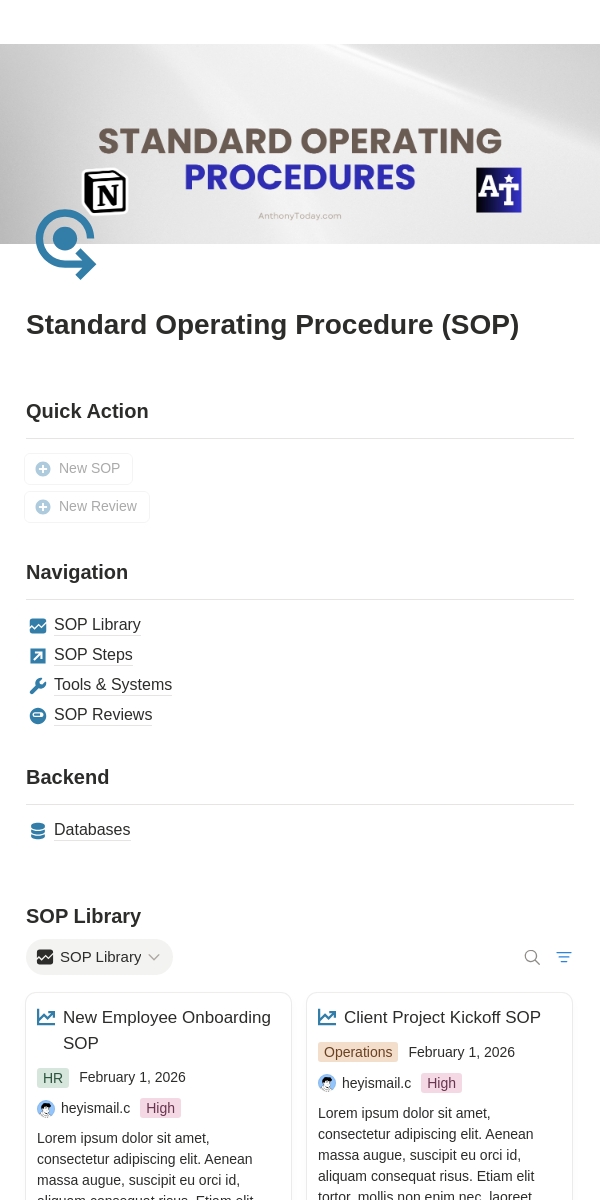Click the page icon below the cover
Viewport: 600px width, 1200px height.
pos(65,243)
